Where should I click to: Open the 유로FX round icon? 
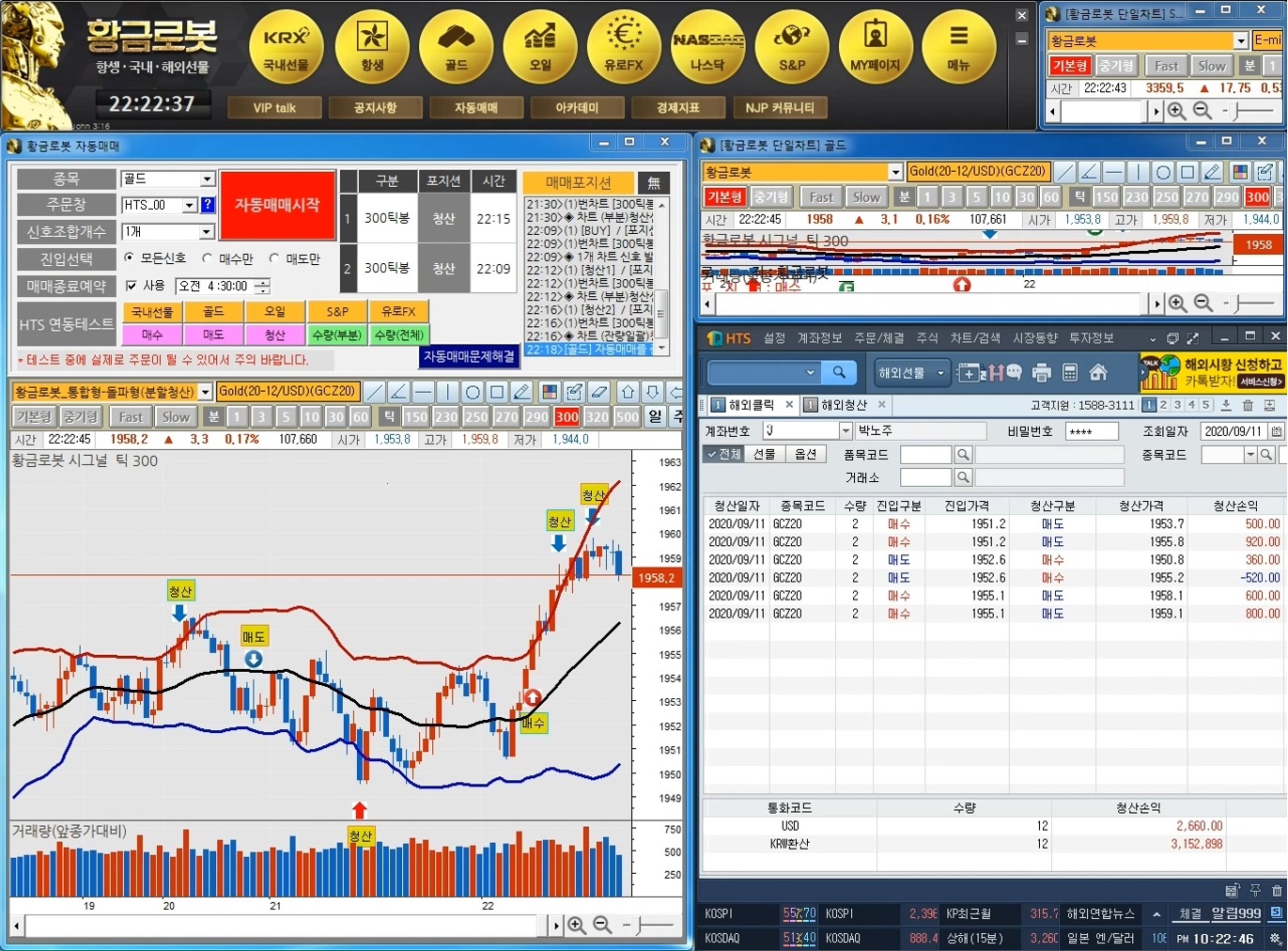(624, 47)
